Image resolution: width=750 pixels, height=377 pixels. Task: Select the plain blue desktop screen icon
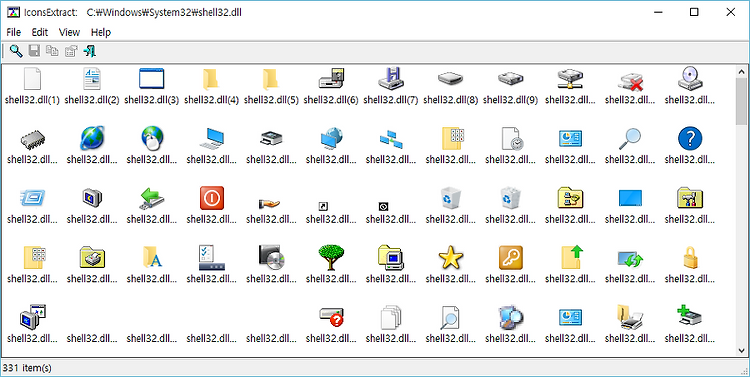630,198
